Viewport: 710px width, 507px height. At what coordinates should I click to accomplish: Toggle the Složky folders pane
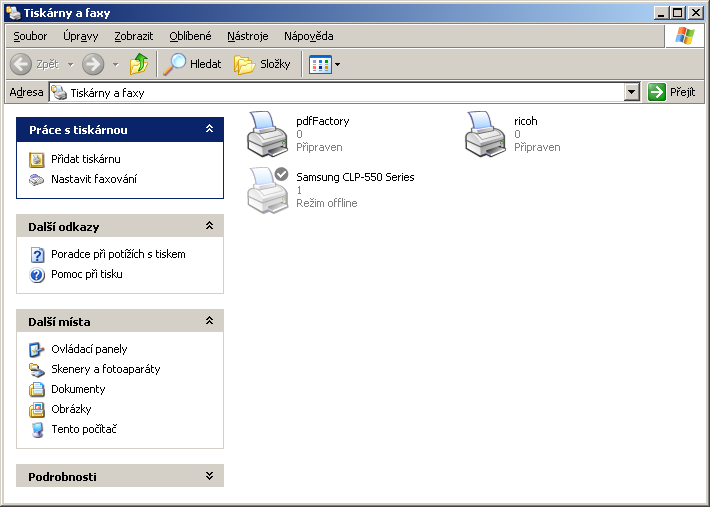click(262, 64)
